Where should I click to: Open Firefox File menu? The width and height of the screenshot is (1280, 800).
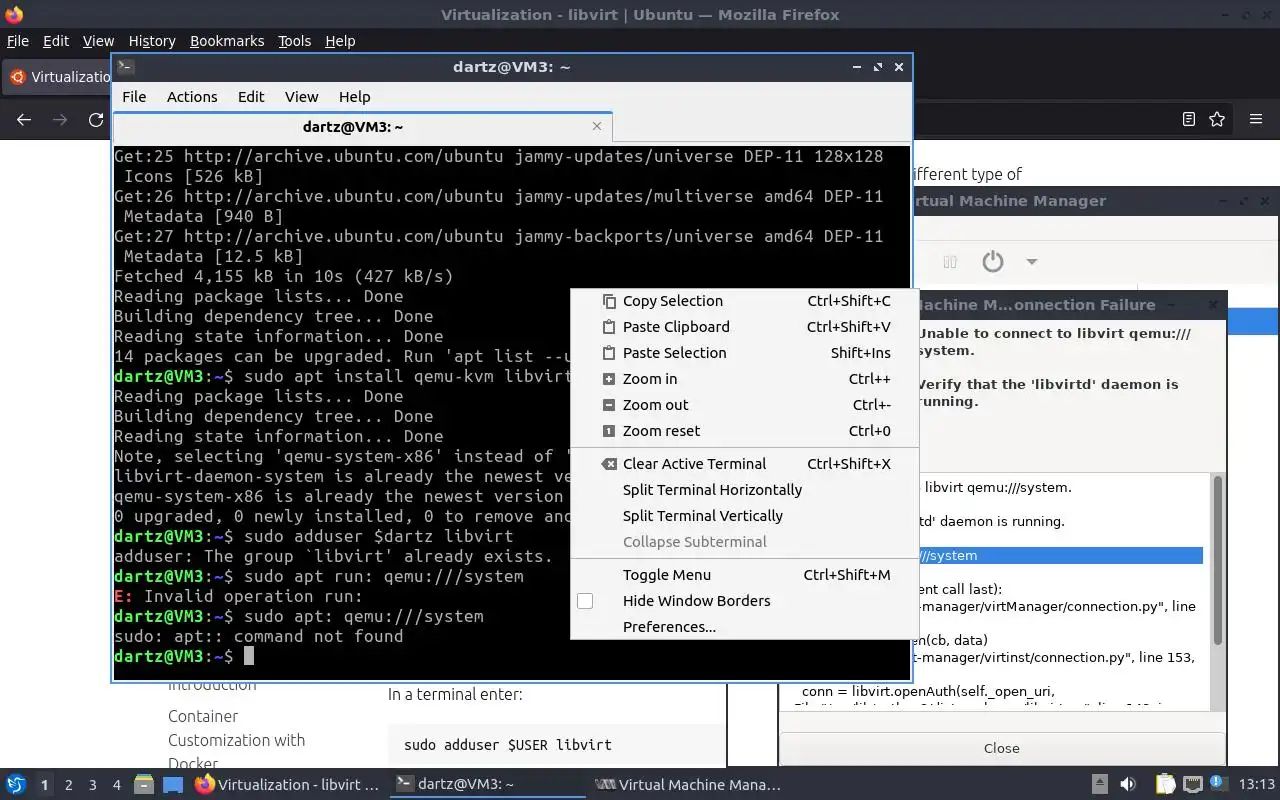click(18, 41)
